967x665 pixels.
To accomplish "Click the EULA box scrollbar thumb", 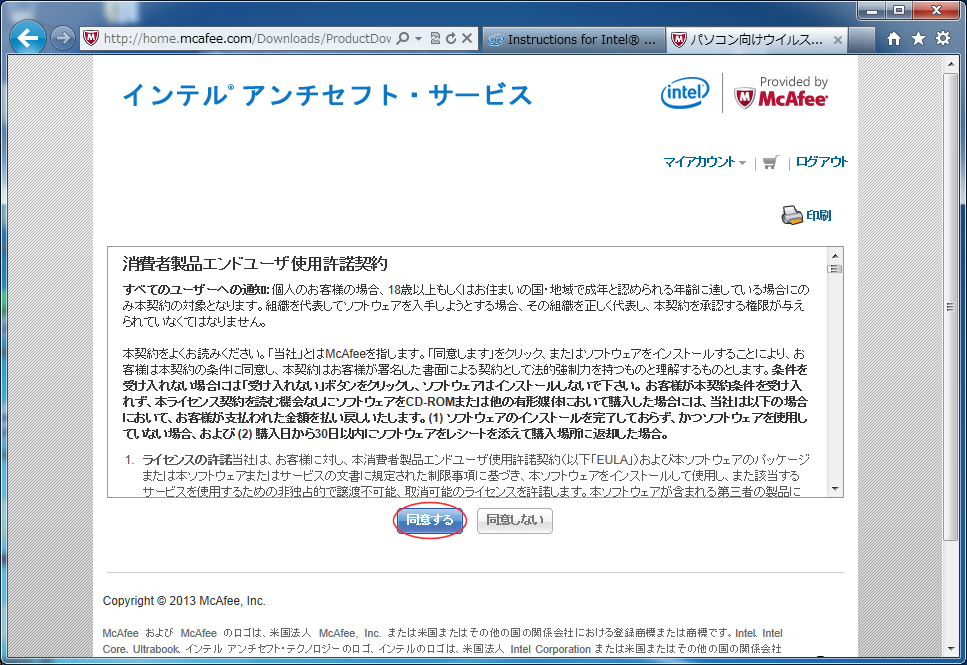I will coord(835,269).
